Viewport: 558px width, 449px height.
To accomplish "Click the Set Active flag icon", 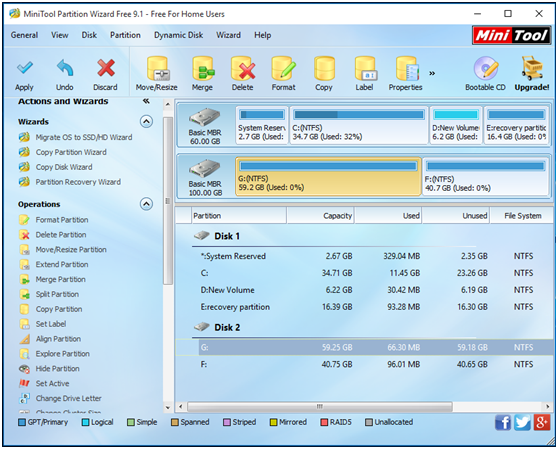I will coord(24,383).
